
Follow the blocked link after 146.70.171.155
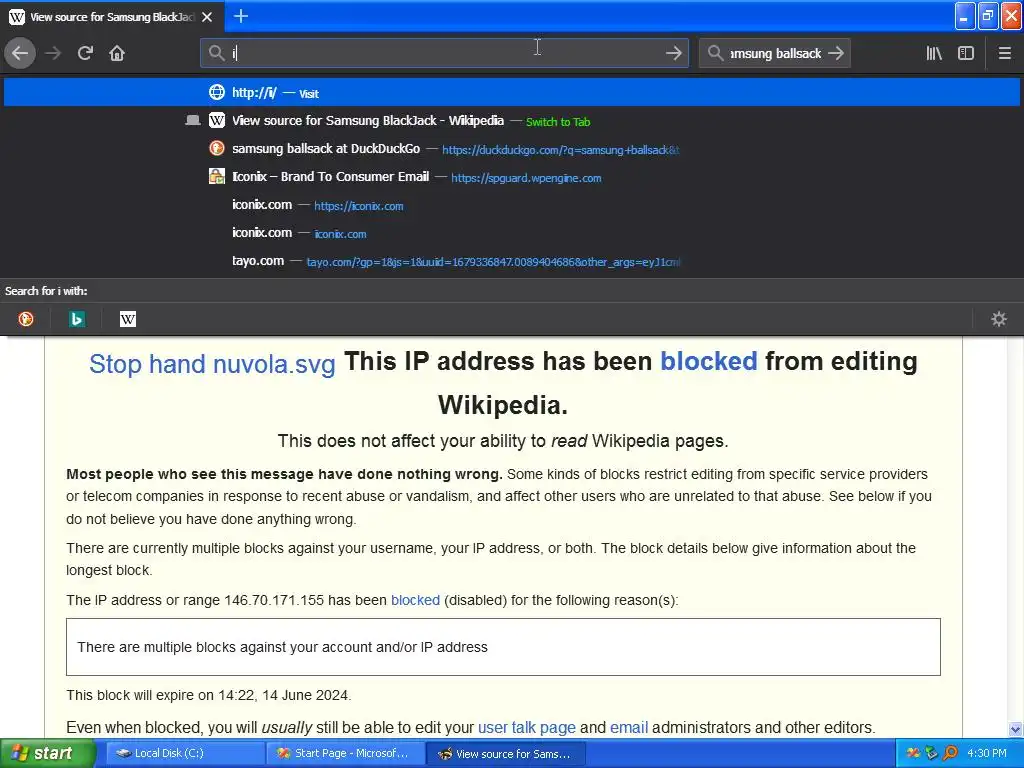point(415,600)
